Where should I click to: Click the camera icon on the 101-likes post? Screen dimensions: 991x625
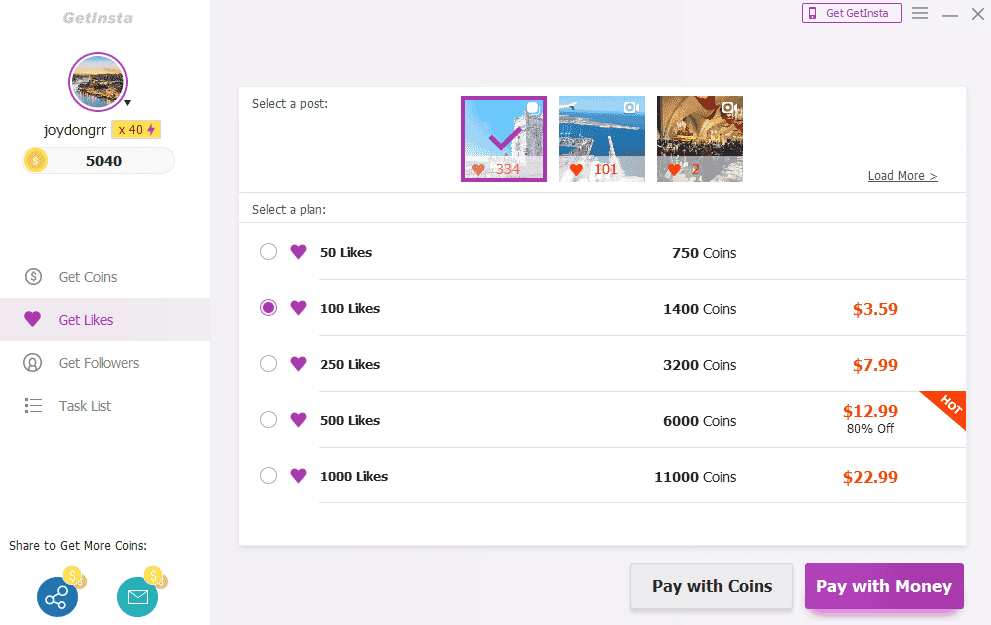tap(631, 108)
